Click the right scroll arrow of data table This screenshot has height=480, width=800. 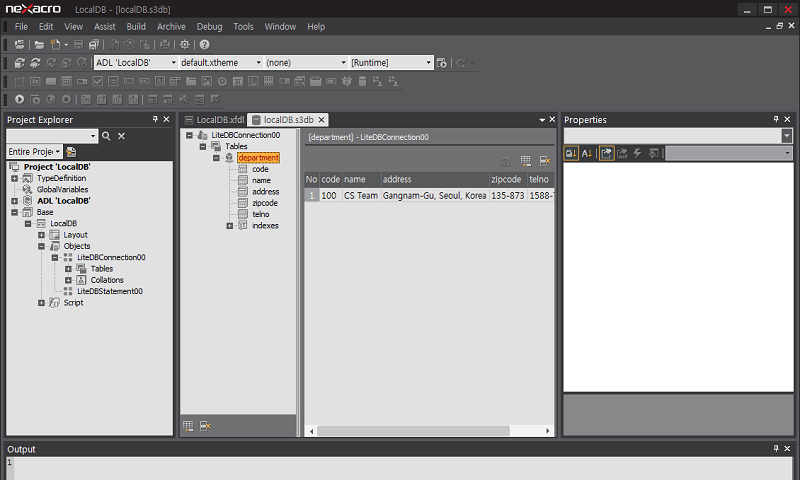click(x=547, y=431)
